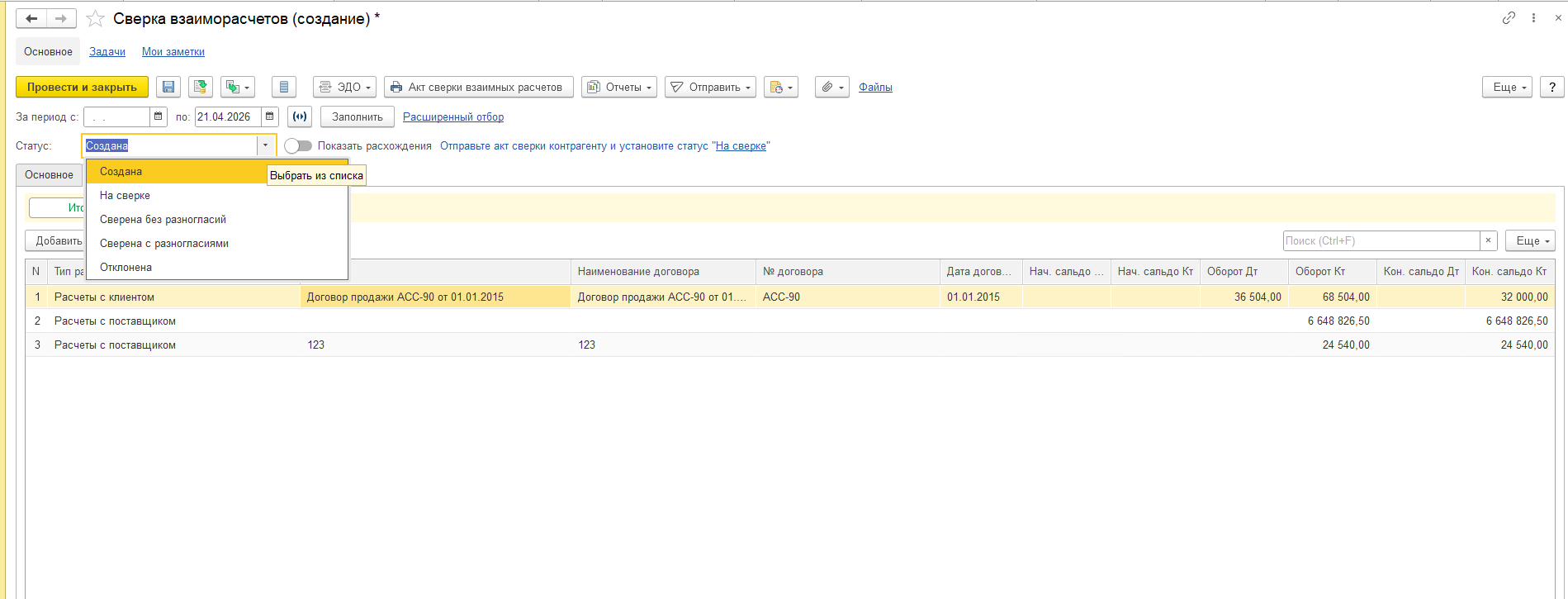This screenshot has height=599, width=1568.
Task: Click the "На сверке" status hyperlink
Action: pyautogui.click(x=741, y=145)
